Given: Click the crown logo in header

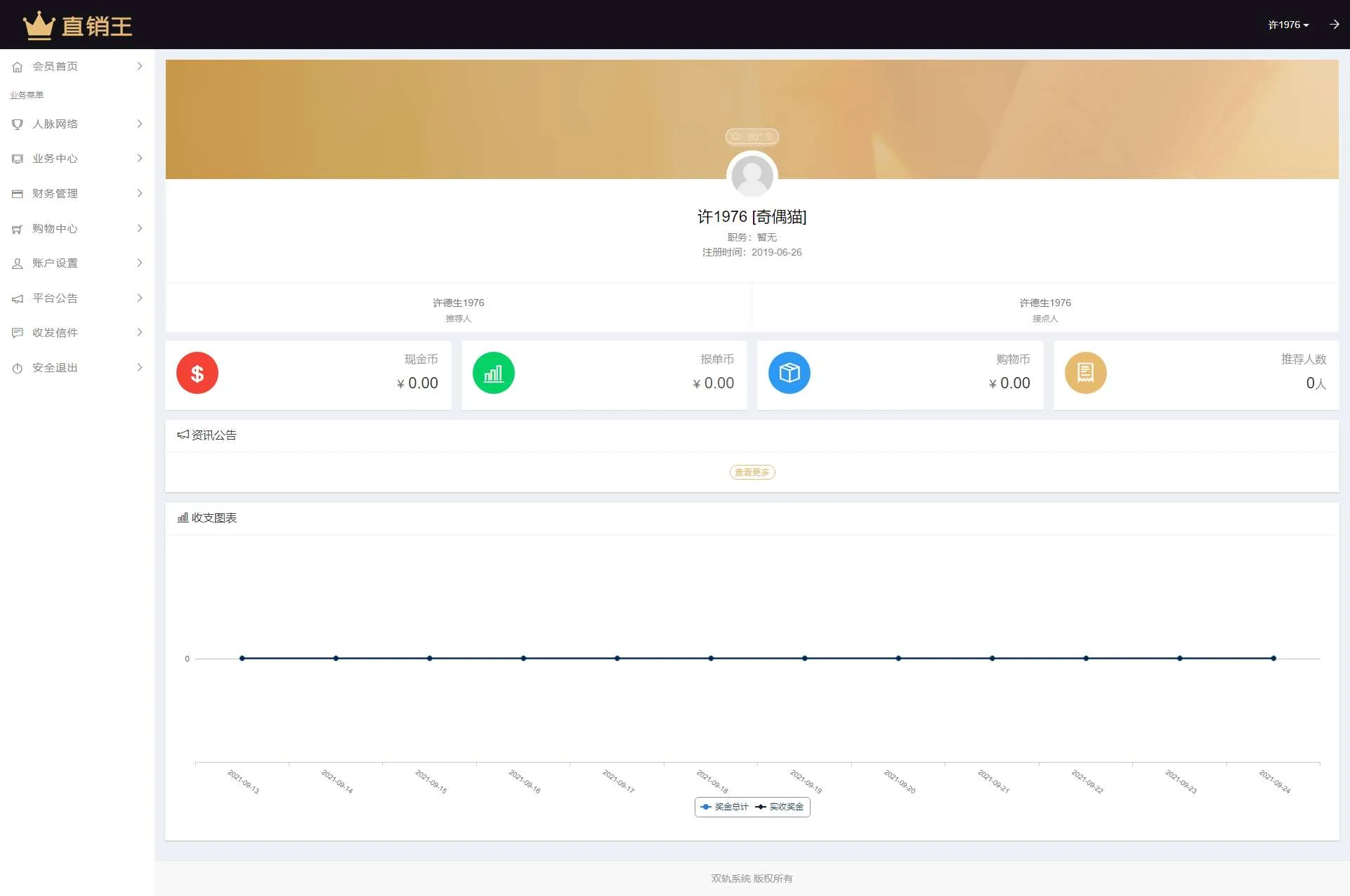Looking at the screenshot, I should point(39,25).
